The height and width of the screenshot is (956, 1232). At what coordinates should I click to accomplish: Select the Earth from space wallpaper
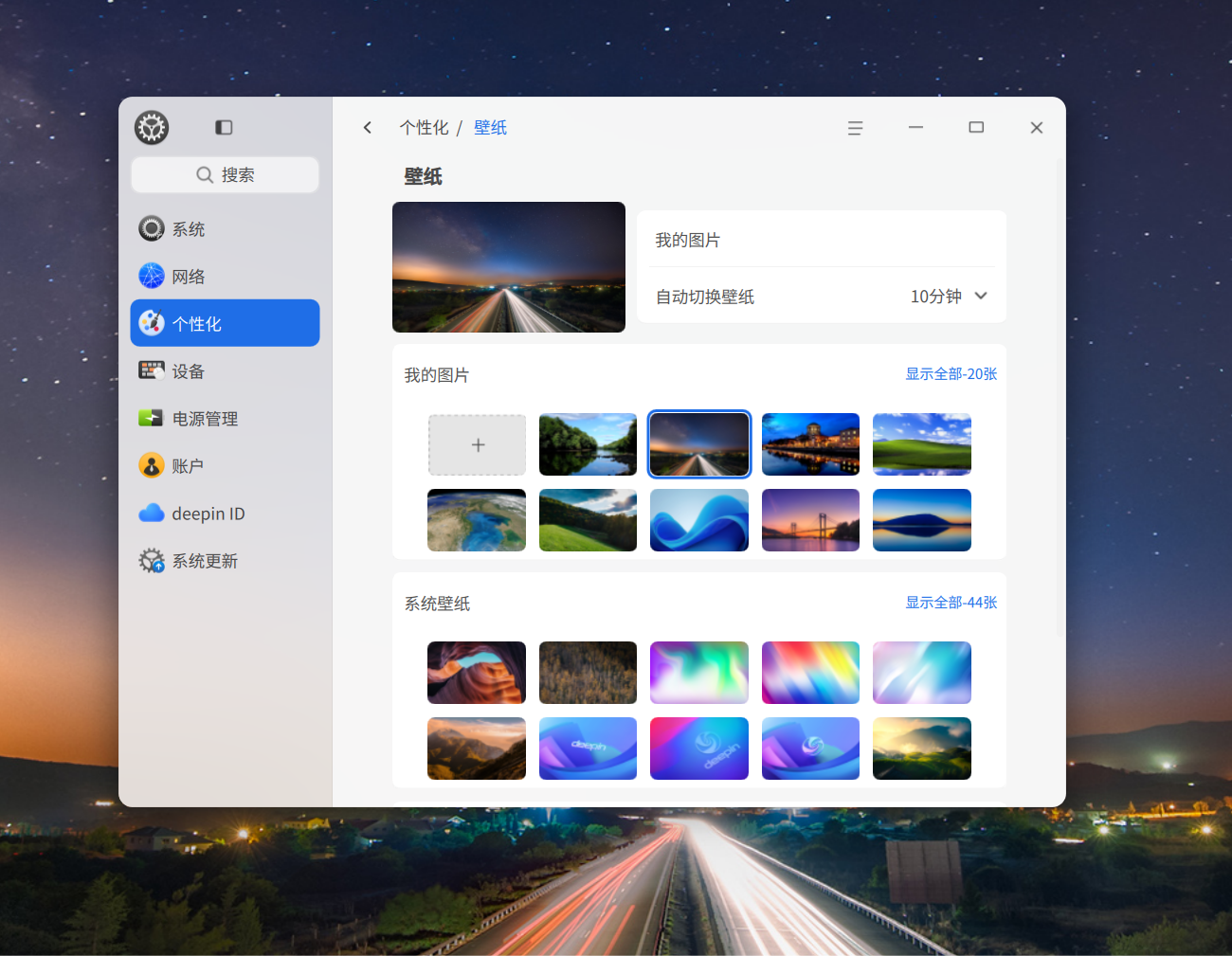pyautogui.click(x=477, y=520)
